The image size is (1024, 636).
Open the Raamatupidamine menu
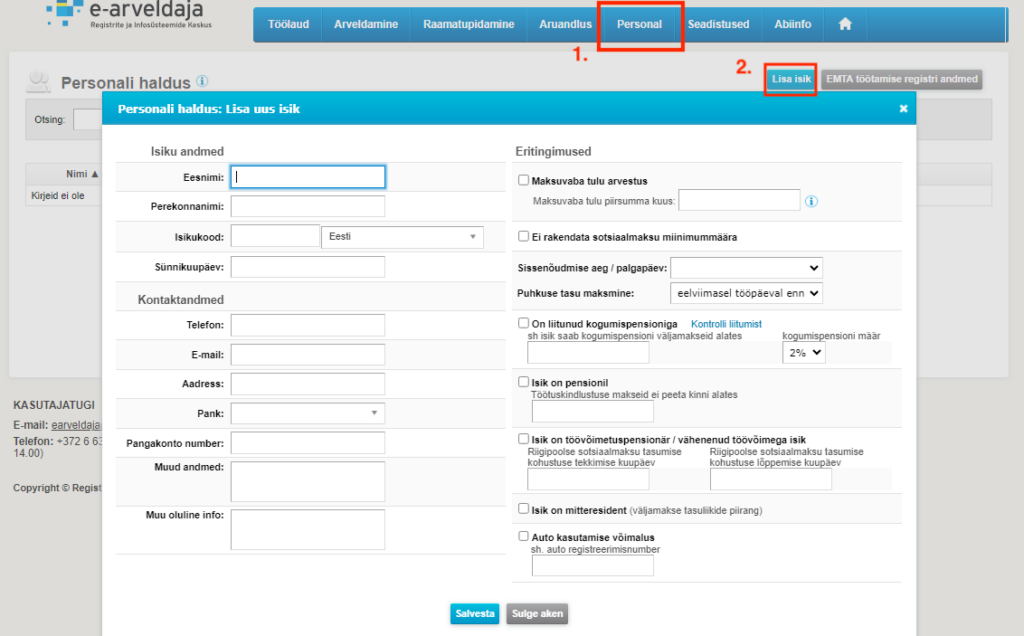point(468,24)
